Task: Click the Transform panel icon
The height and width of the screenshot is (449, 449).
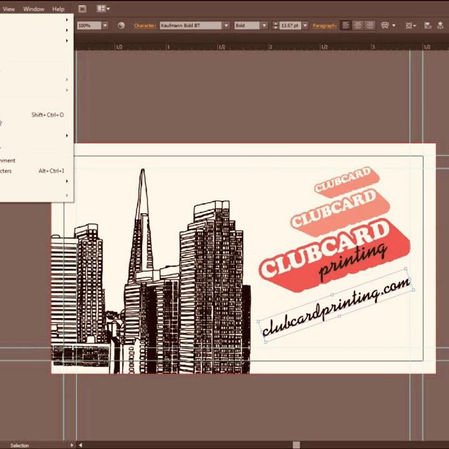Action: coord(428,26)
